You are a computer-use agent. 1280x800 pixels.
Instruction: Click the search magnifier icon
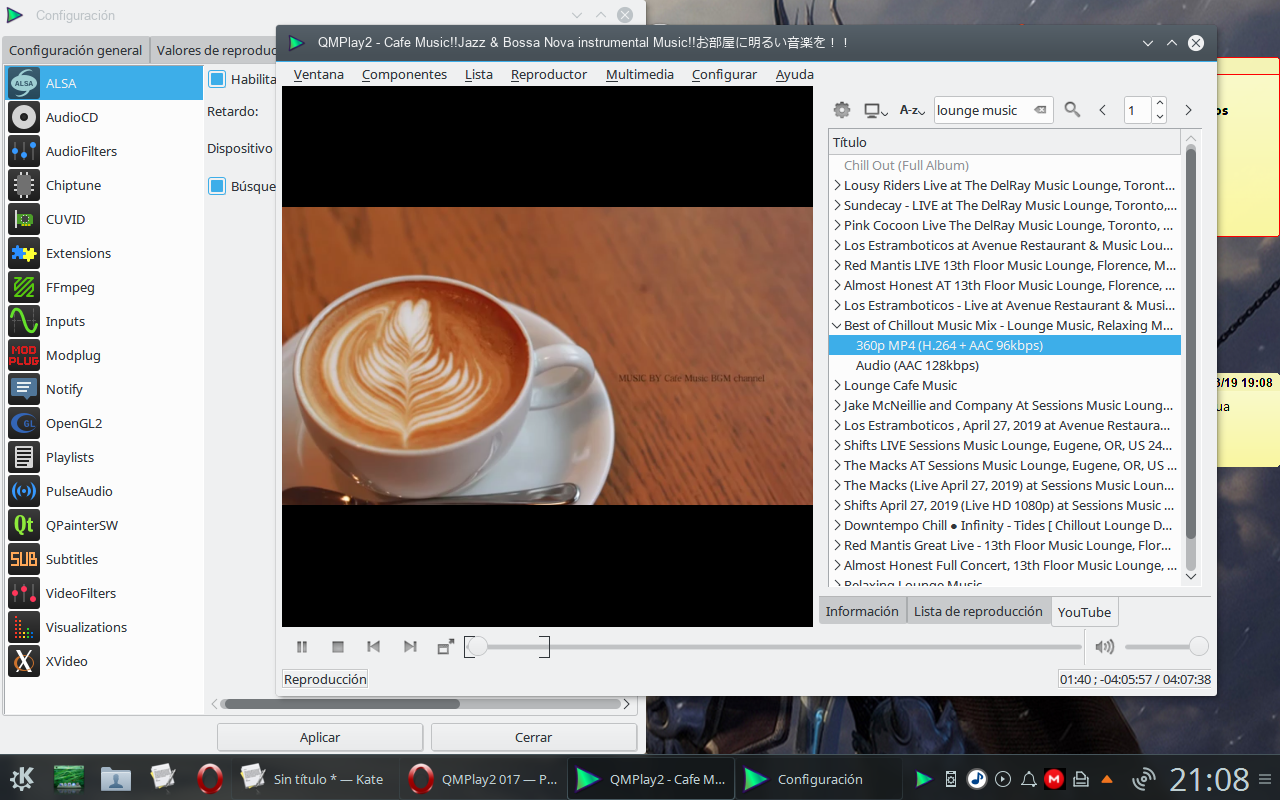[1072, 110]
